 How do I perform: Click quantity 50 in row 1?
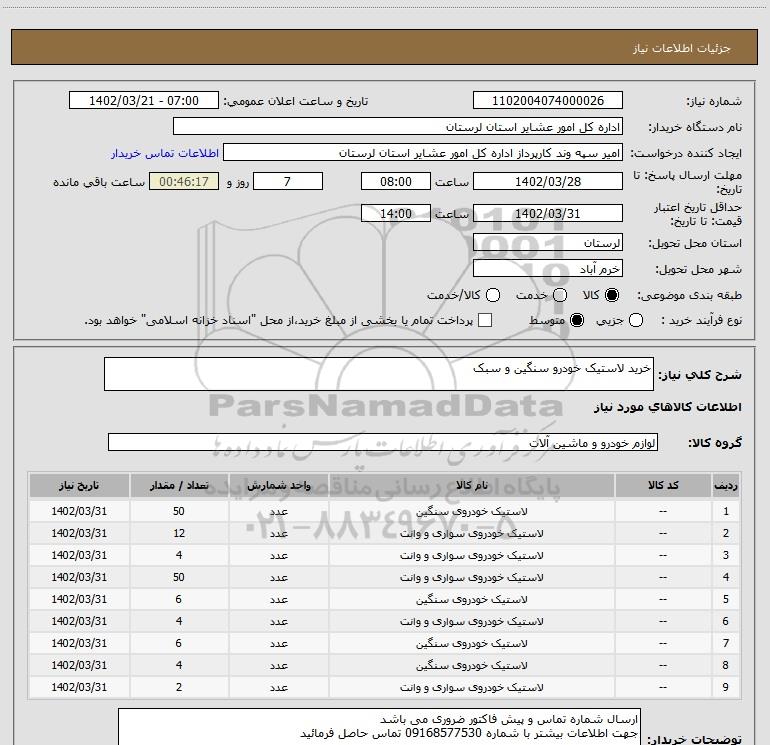click(x=179, y=511)
